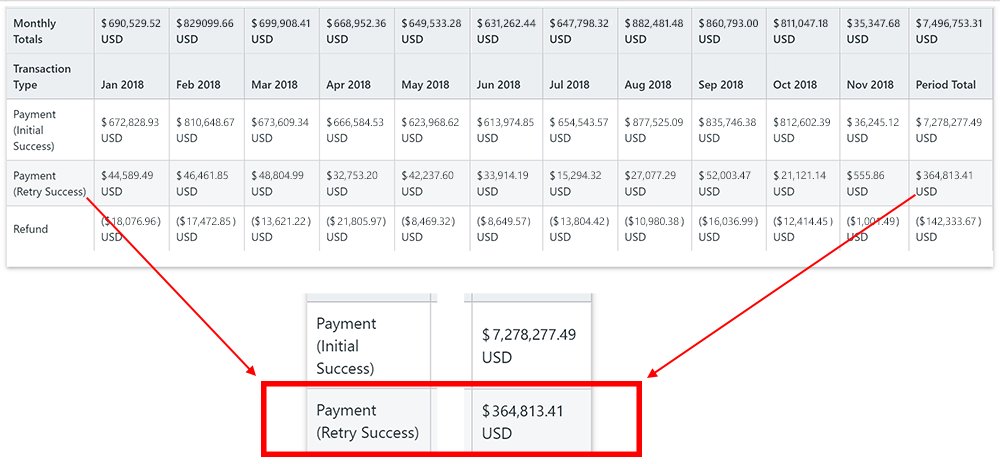Click retry success value $27,077.29 USD
Screen dimensions: 1000x464
651,184
